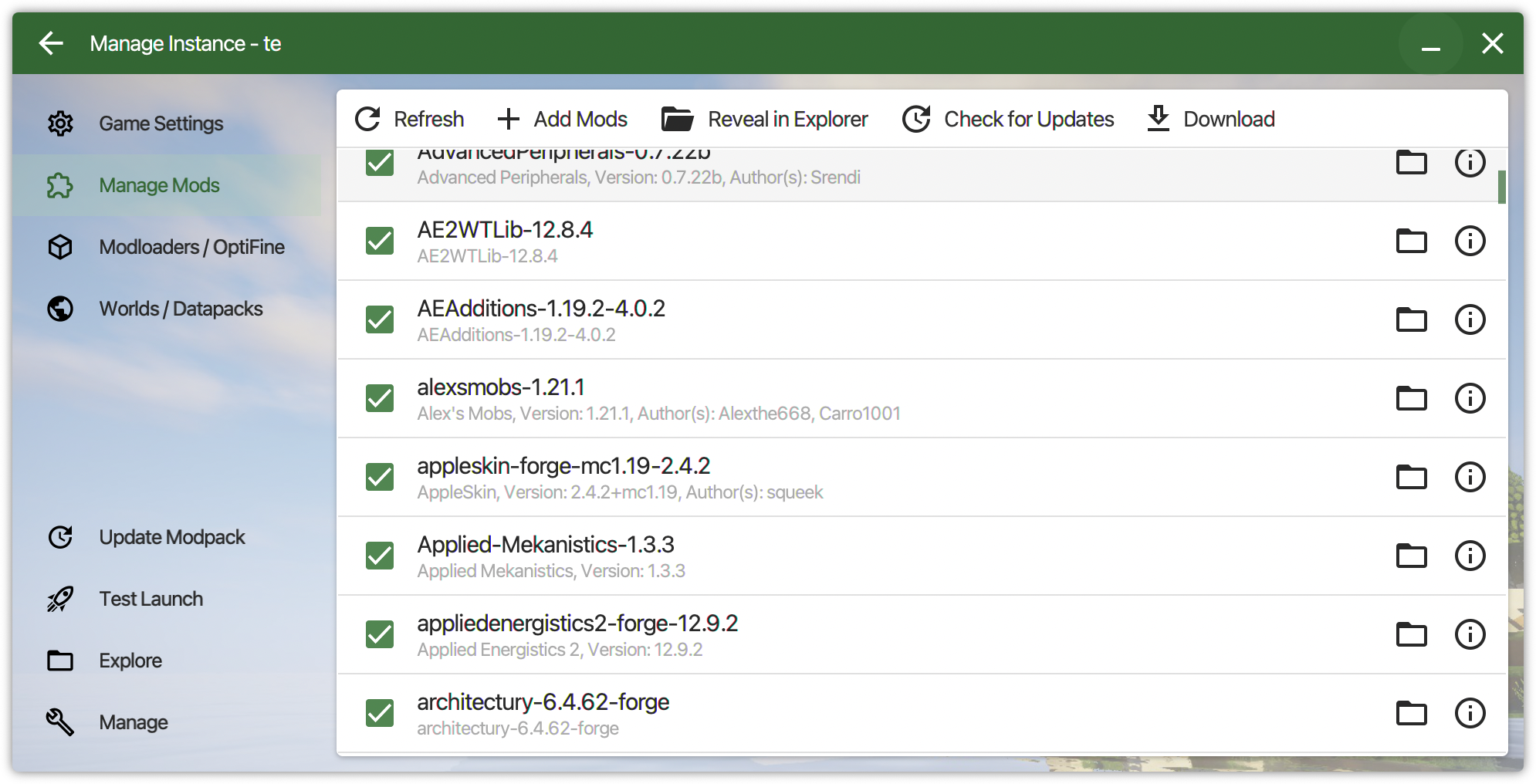The width and height of the screenshot is (1536, 784).
Task: Click the plus icon to add mods
Action: 508,119
